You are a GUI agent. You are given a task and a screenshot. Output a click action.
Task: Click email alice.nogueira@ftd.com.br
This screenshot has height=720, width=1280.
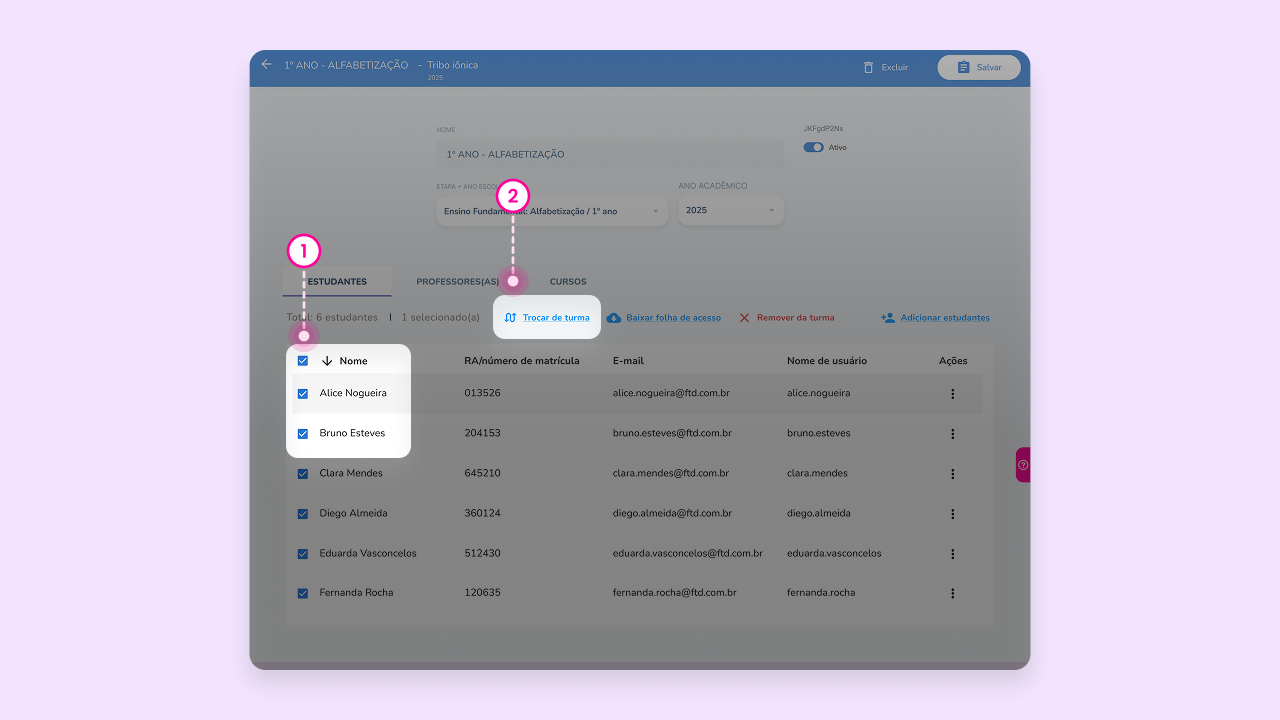[x=671, y=394]
